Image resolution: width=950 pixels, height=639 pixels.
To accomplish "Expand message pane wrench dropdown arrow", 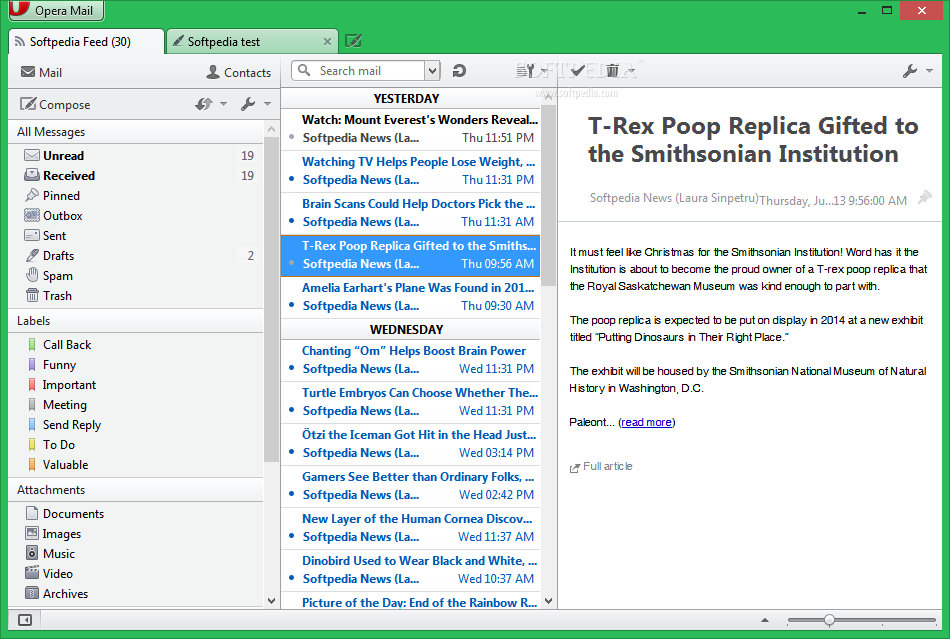I will (929, 71).
